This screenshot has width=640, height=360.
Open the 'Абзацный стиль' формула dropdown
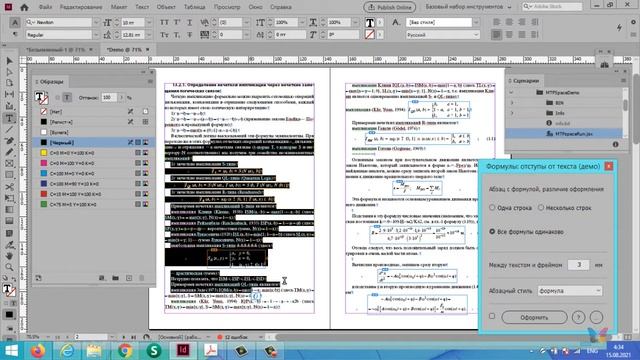tap(570, 291)
